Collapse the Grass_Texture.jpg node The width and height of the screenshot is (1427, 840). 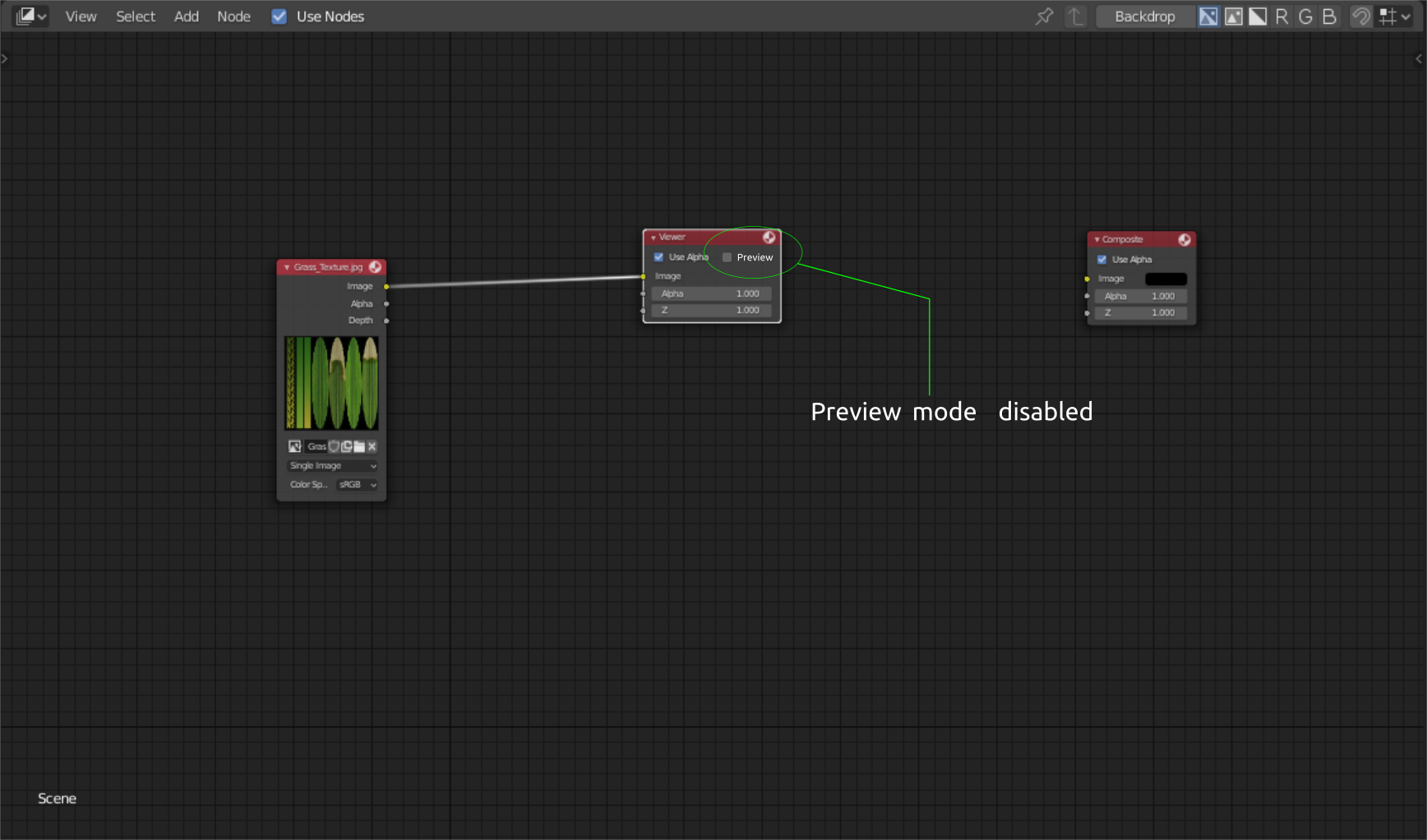287,267
